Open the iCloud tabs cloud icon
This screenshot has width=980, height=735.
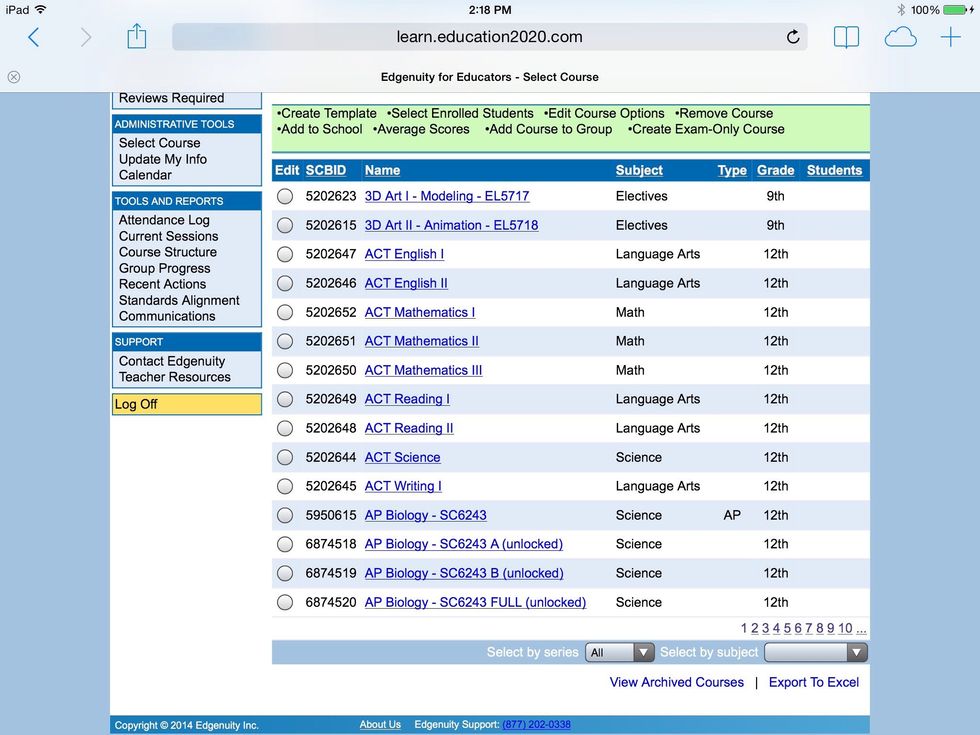[900, 37]
